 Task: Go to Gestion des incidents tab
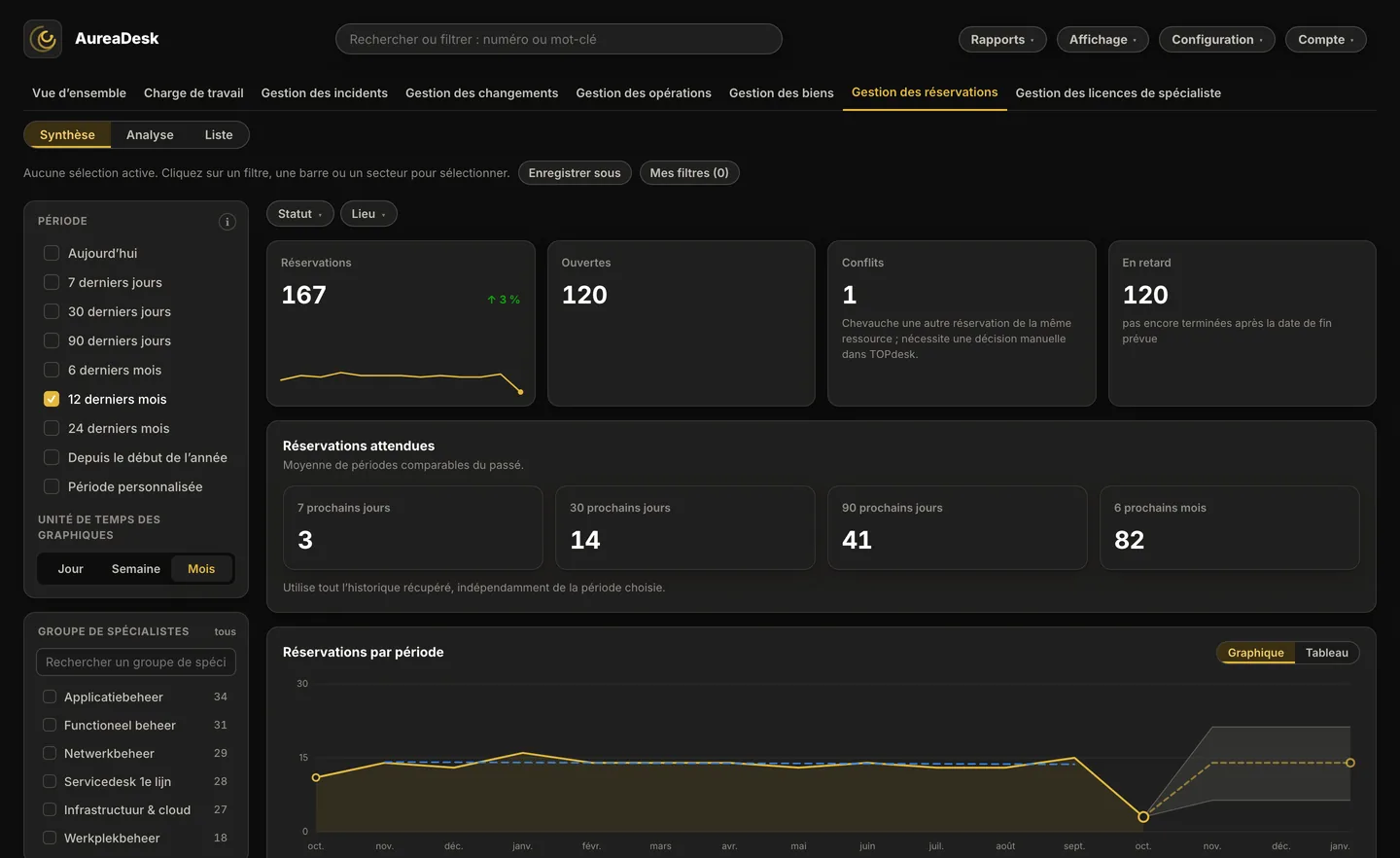[x=325, y=93]
